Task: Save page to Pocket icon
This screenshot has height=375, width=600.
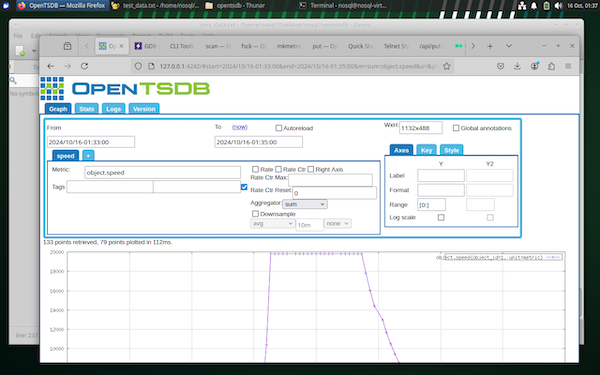Action: [500, 66]
